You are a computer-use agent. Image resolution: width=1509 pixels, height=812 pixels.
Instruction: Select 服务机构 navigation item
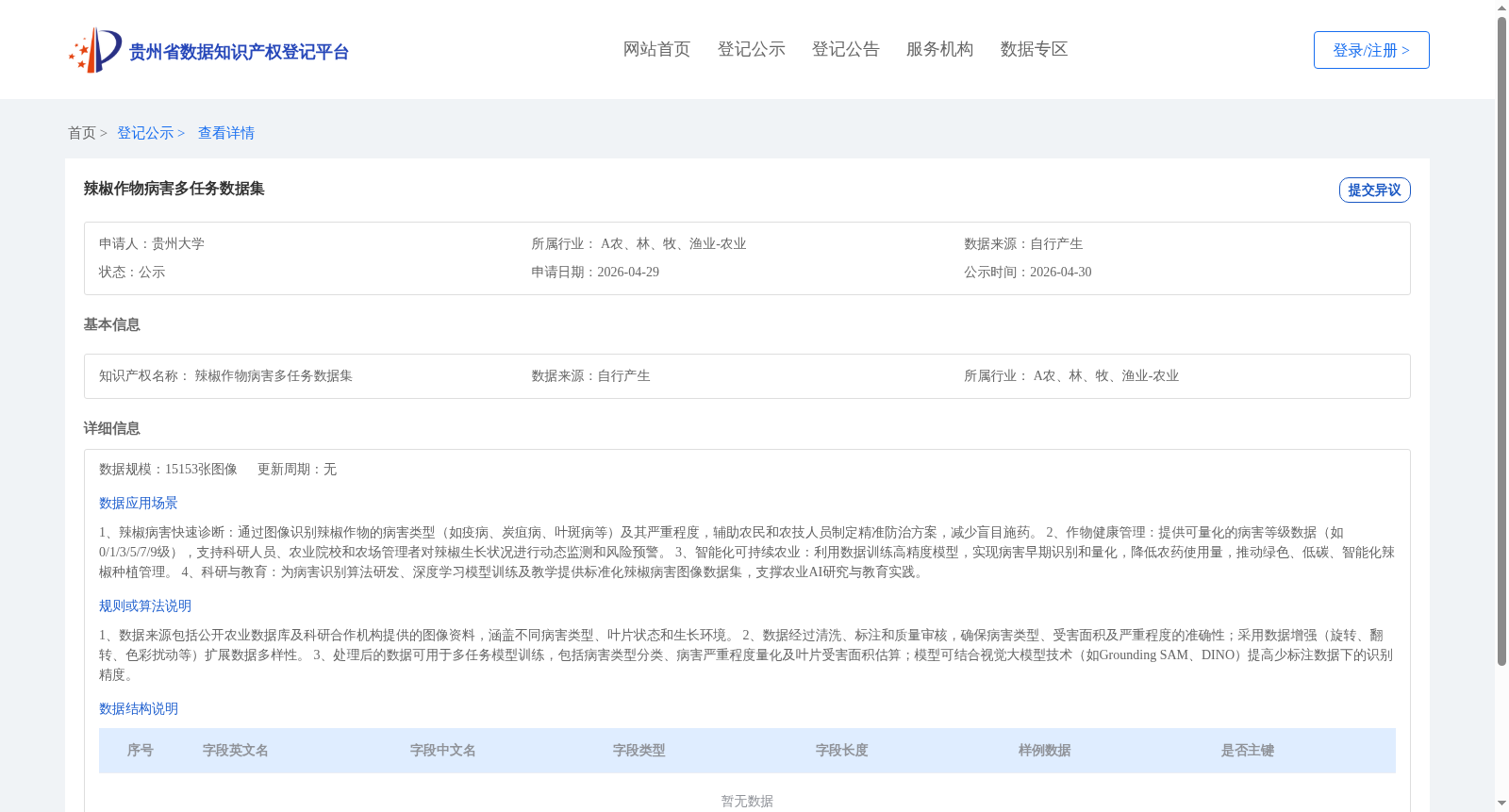[x=939, y=49]
